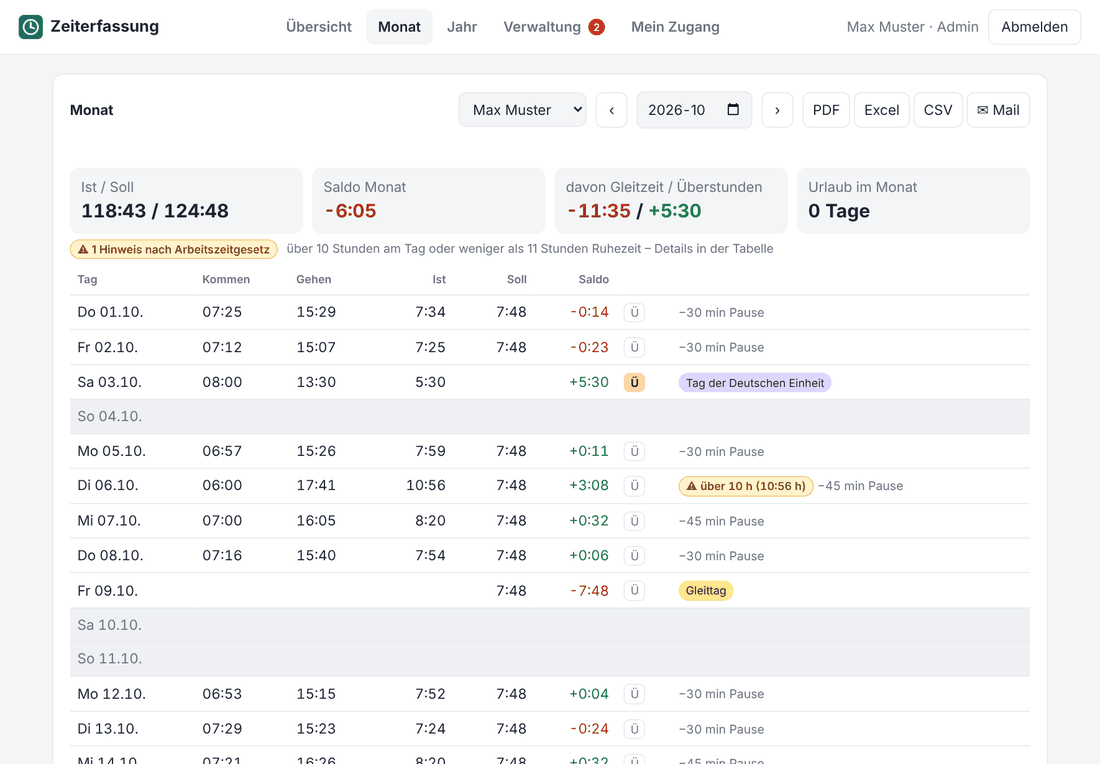Click Gehen time 13:30 on Sa 03.10.
Viewport: 1100px width, 764px height.
(x=316, y=382)
